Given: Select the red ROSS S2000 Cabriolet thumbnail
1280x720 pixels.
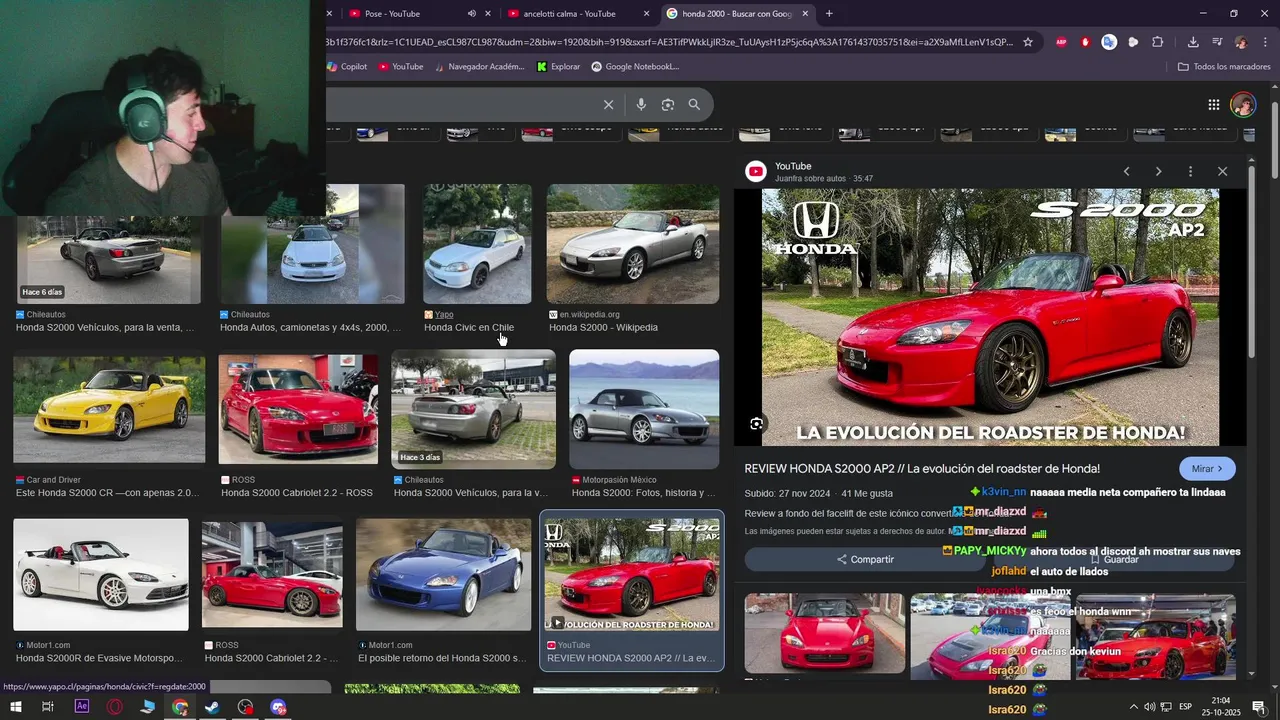Looking at the screenshot, I should pos(298,409).
